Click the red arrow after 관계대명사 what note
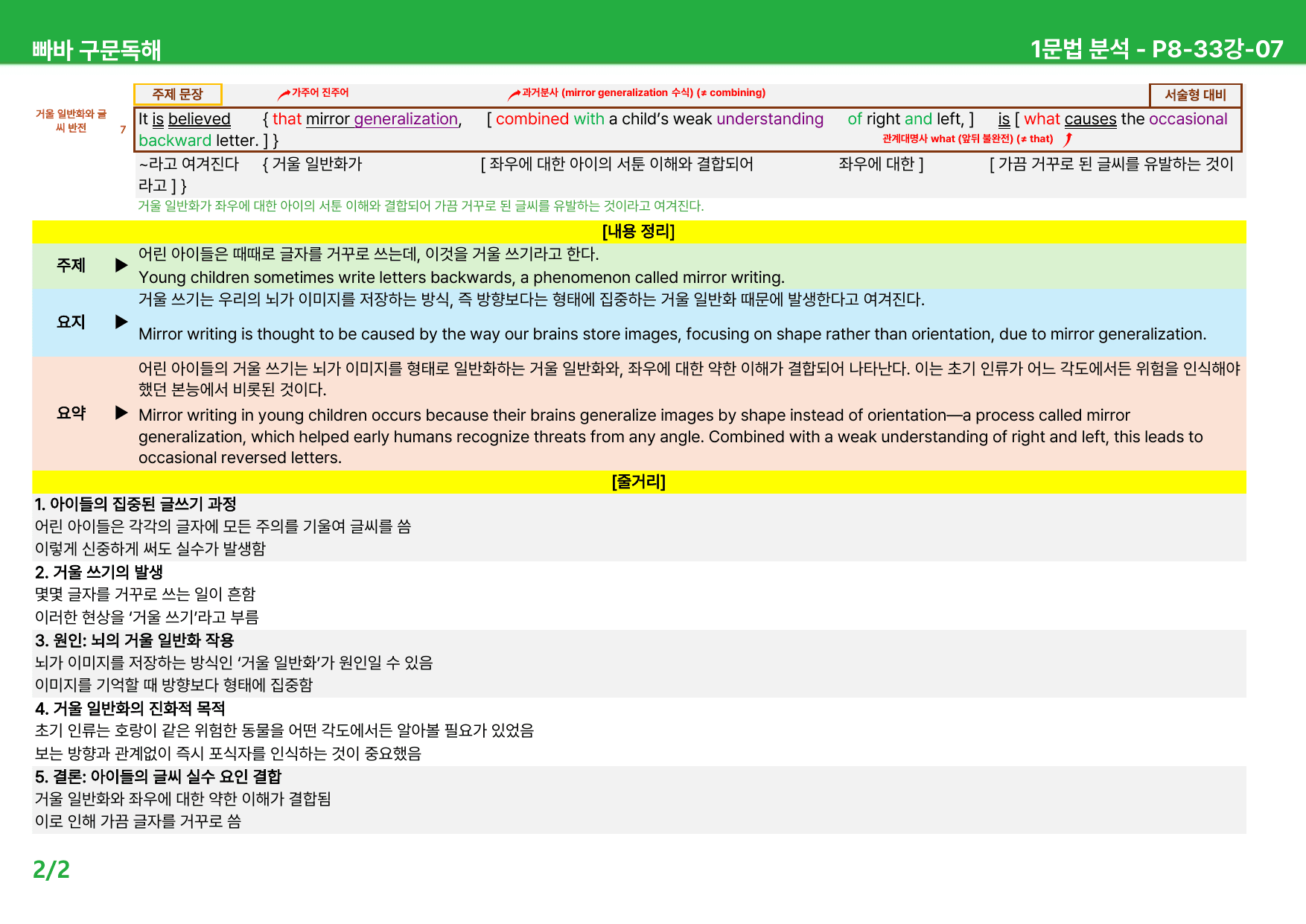This screenshot has width=1306, height=924. (1068, 138)
